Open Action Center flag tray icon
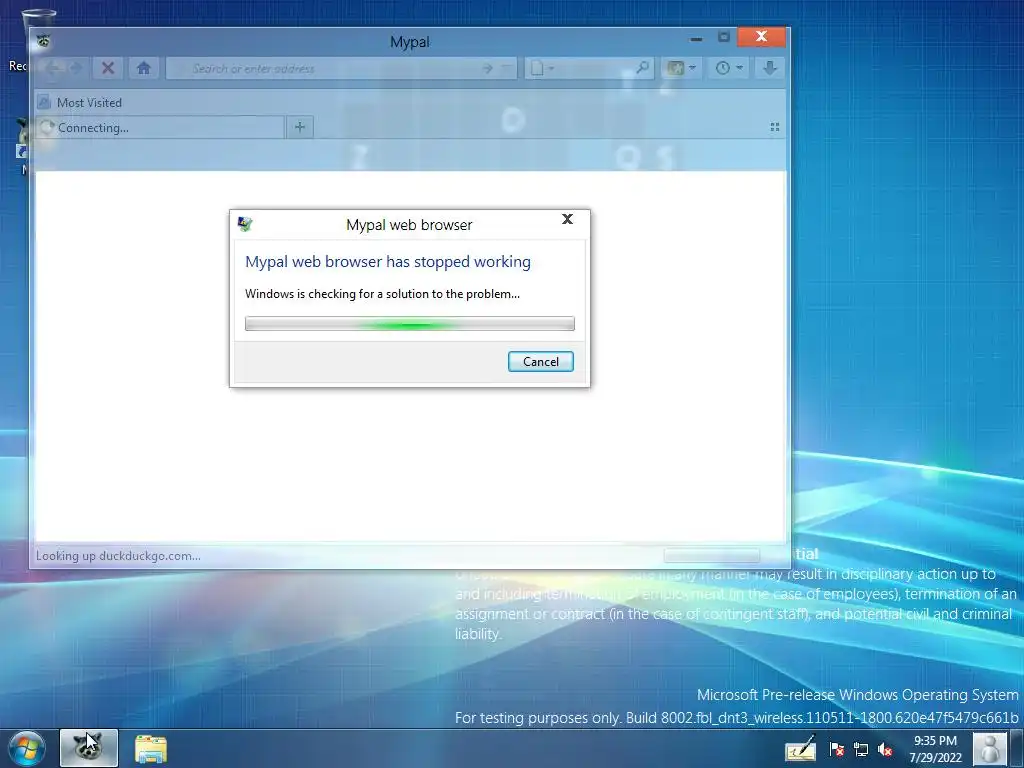The image size is (1024, 768). (837, 749)
